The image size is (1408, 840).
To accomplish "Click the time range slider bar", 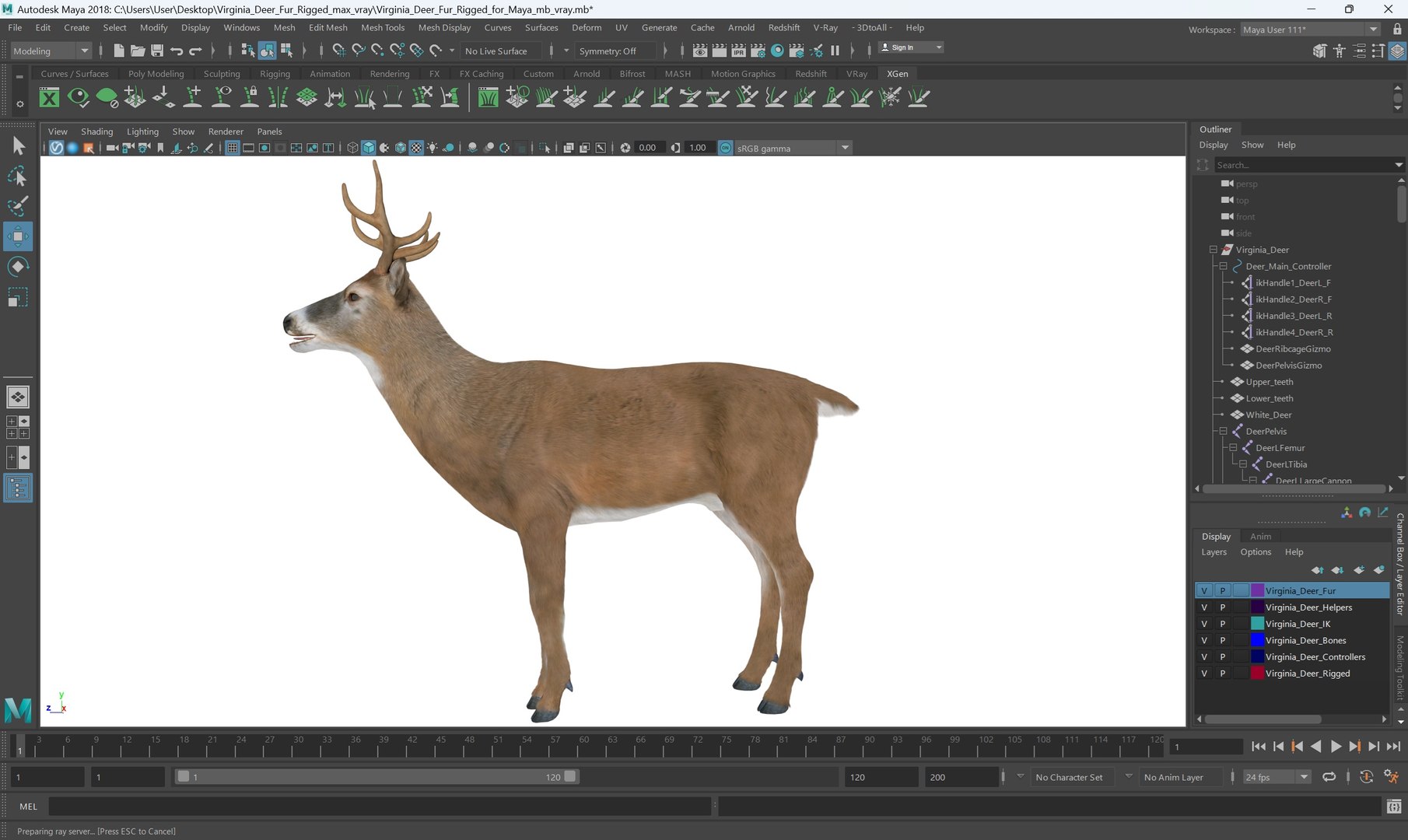I will tap(377, 776).
